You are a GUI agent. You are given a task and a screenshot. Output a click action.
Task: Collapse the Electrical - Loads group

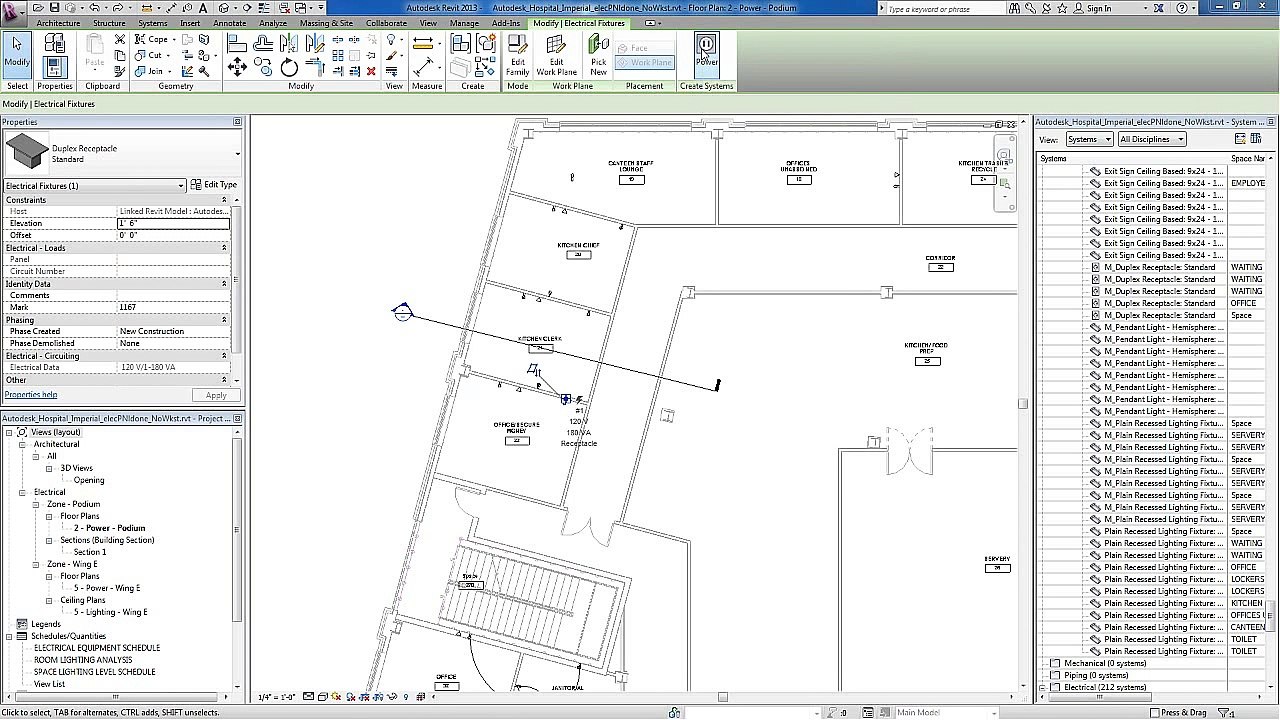coord(224,248)
